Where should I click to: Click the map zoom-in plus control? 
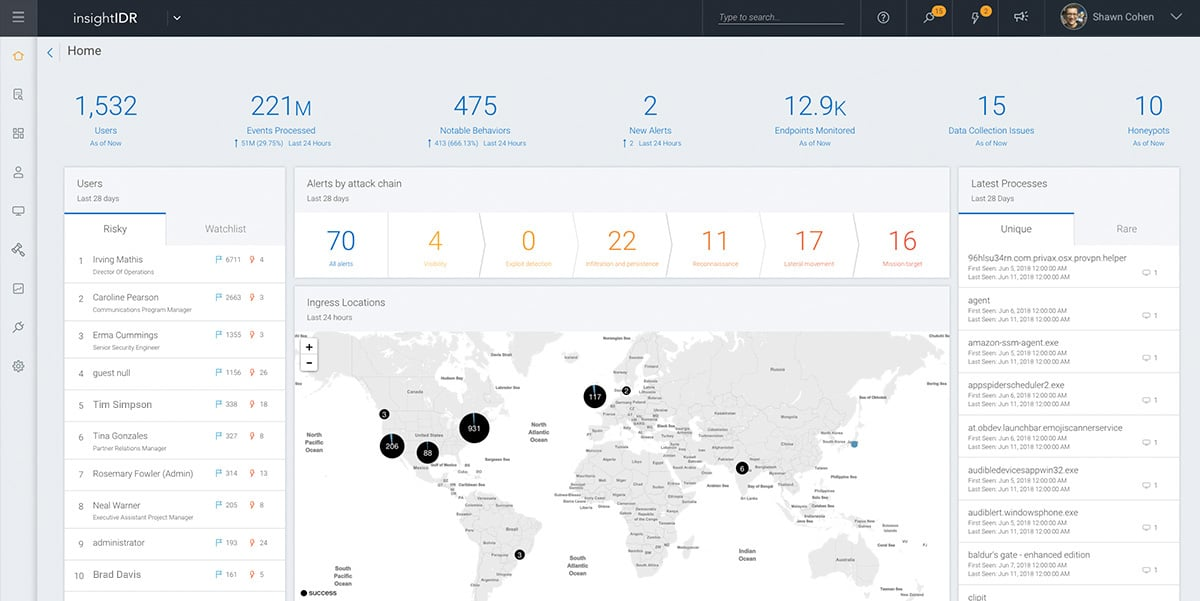[x=308, y=347]
